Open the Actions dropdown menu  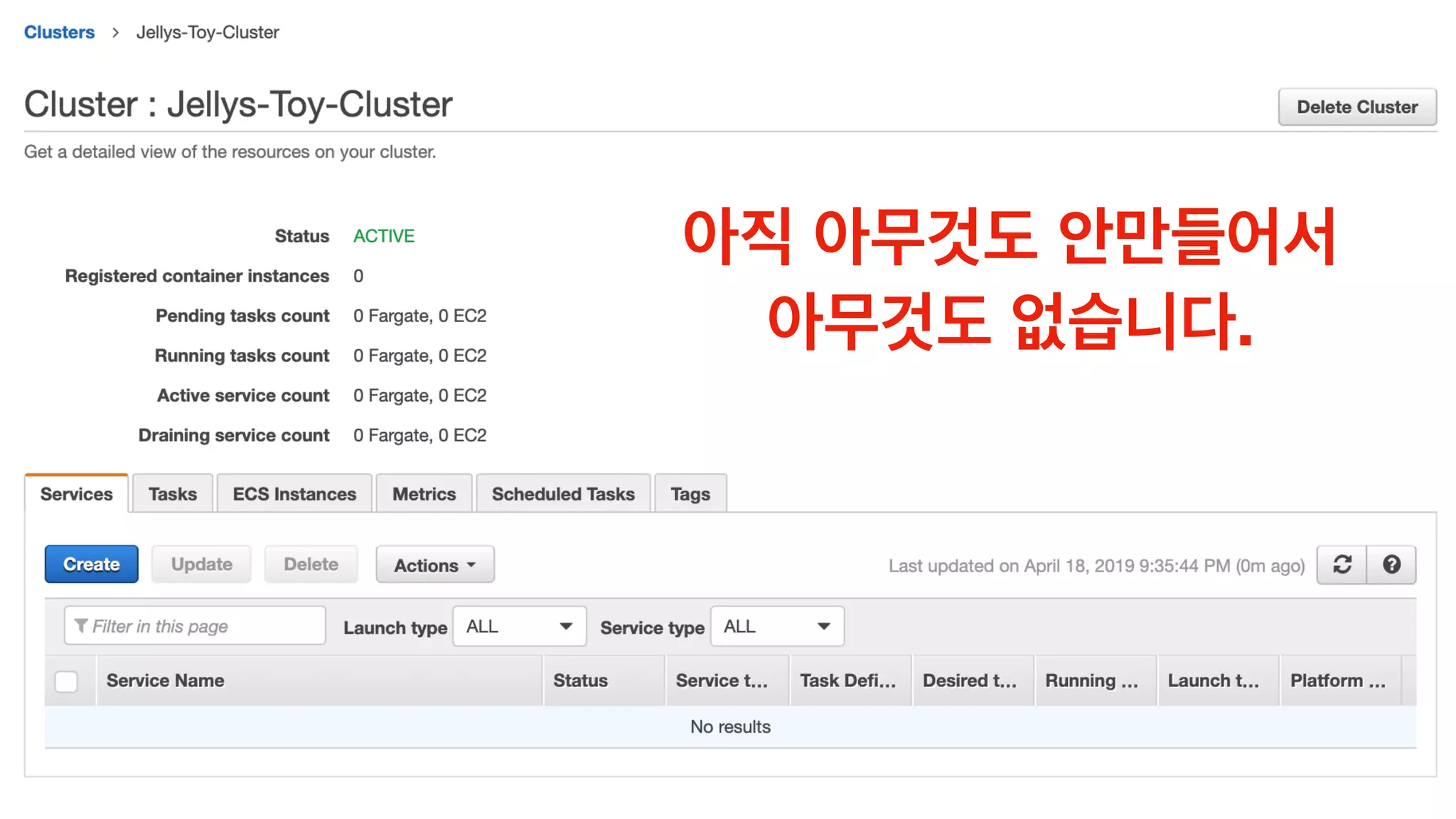[434, 565]
